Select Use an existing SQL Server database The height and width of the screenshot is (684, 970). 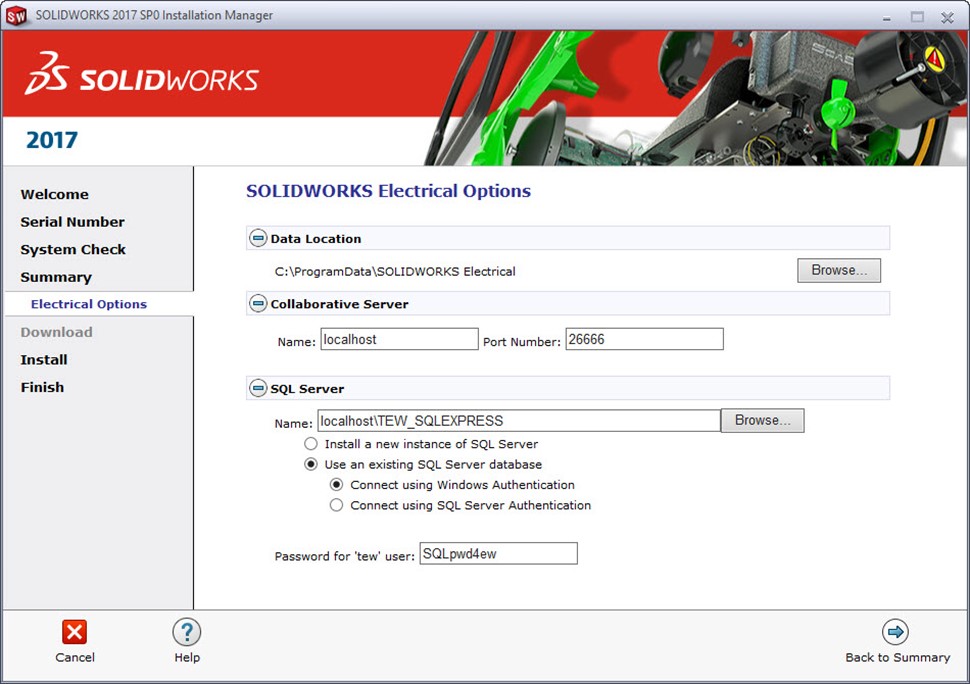tap(311, 465)
